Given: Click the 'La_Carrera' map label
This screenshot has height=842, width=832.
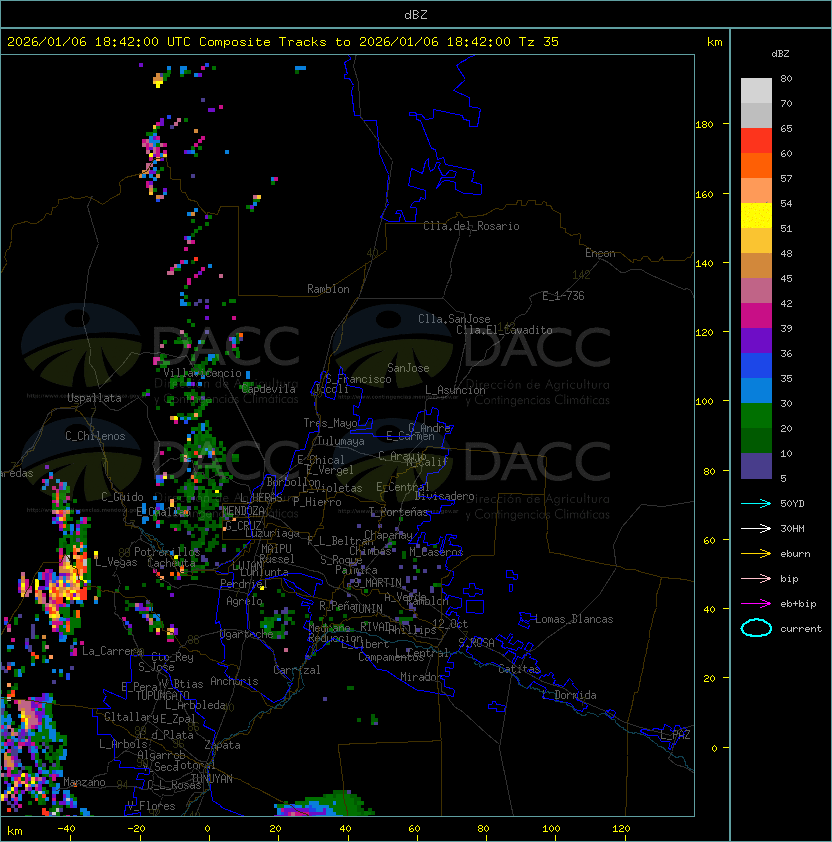Looking at the screenshot, I should (112, 651).
